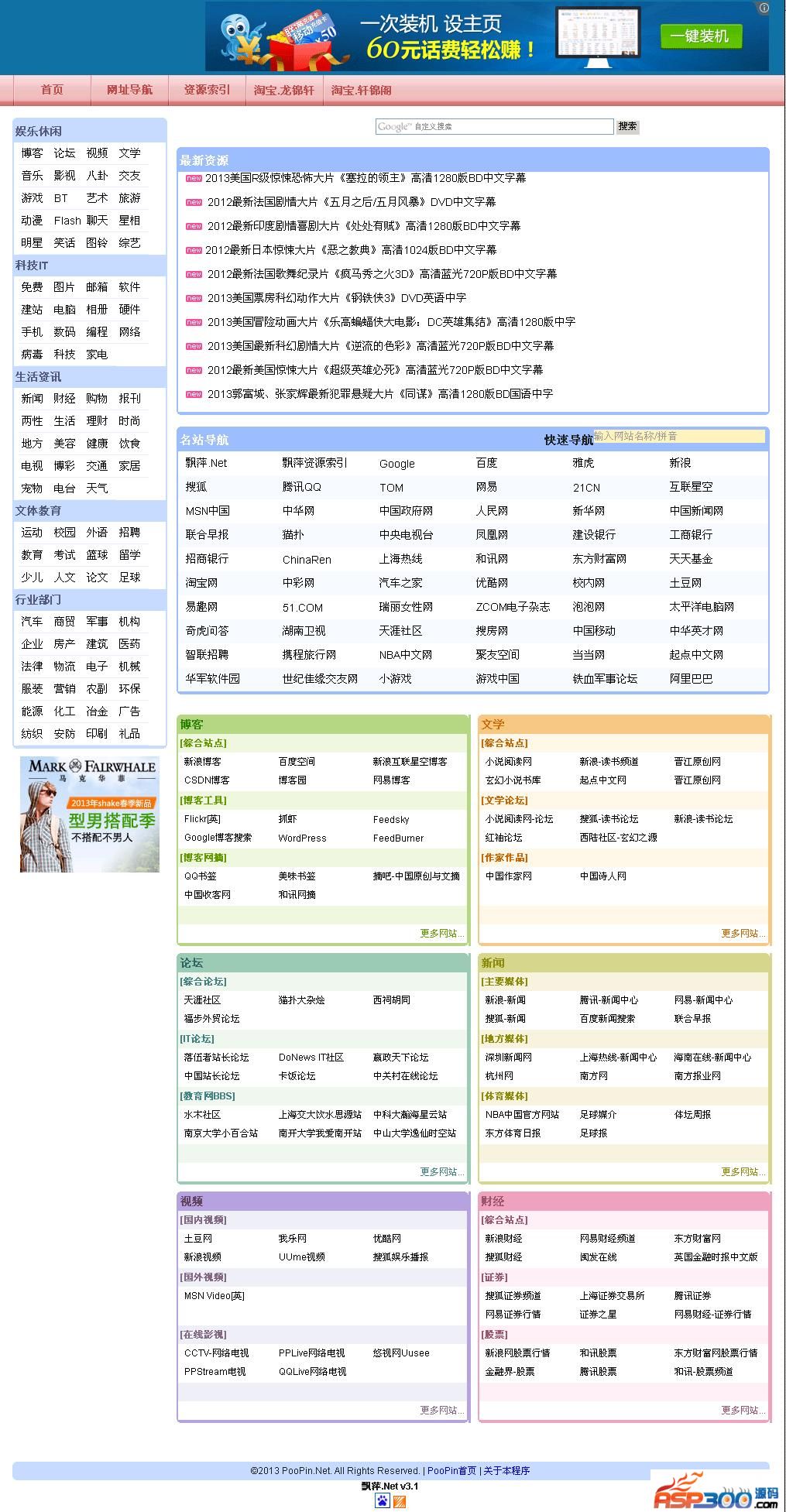Open 金融界-股票 in 股票 section
Screen dimensions: 786x1512
[510, 1372]
